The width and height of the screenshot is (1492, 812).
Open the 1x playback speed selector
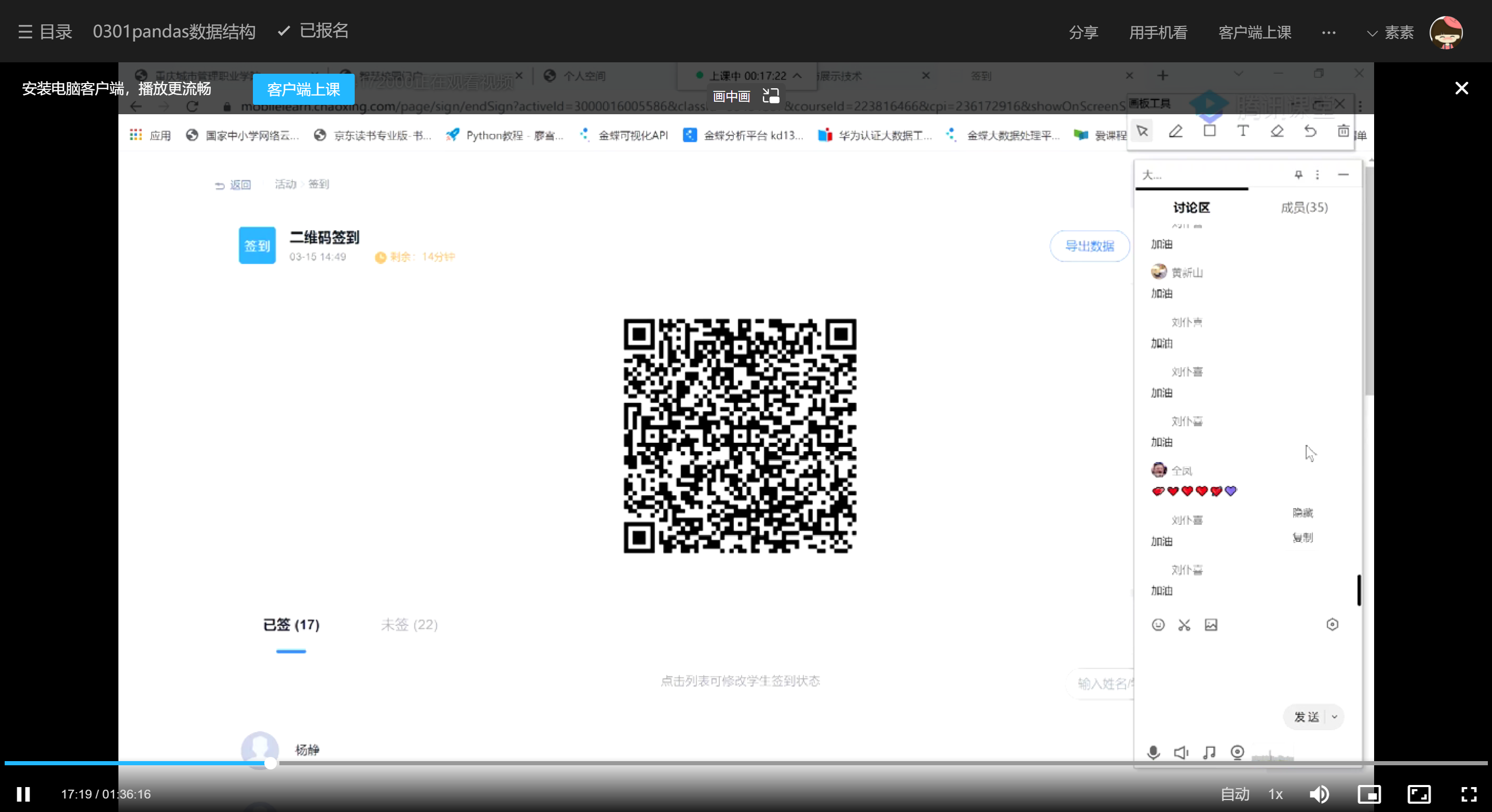(x=1275, y=794)
